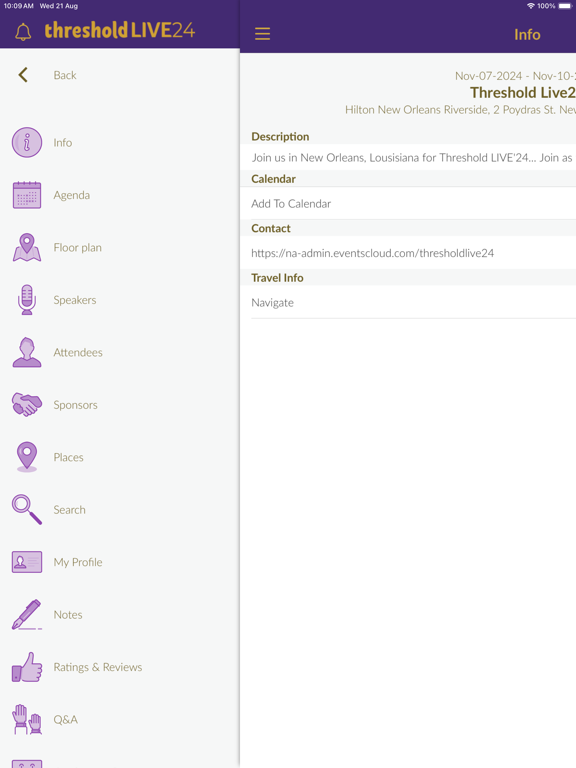Select the Notes menu label
This screenshot has width=576, height=768.
point(68,614)
